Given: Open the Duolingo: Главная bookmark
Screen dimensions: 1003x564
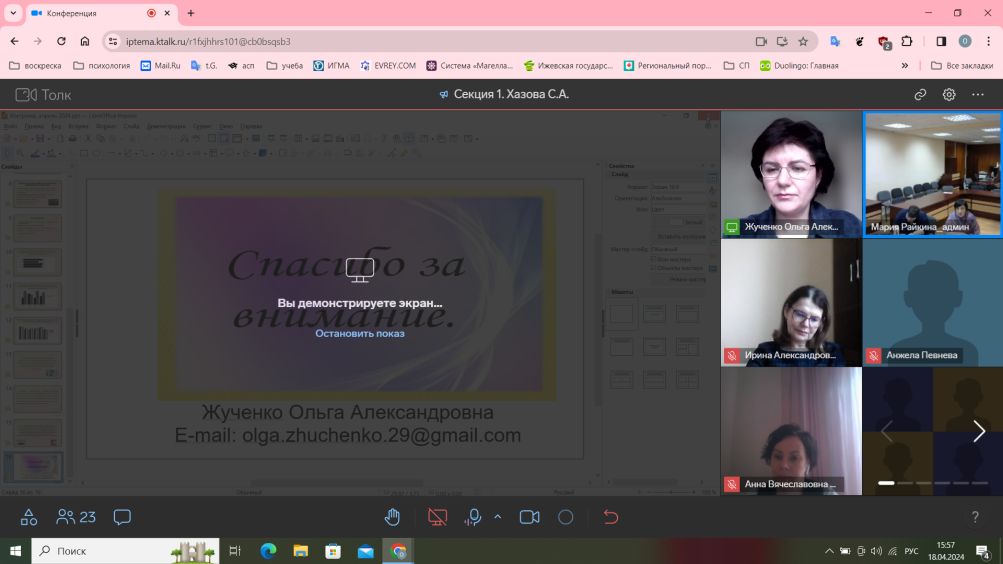Looking at the screenshot, I should coord(799,65).
